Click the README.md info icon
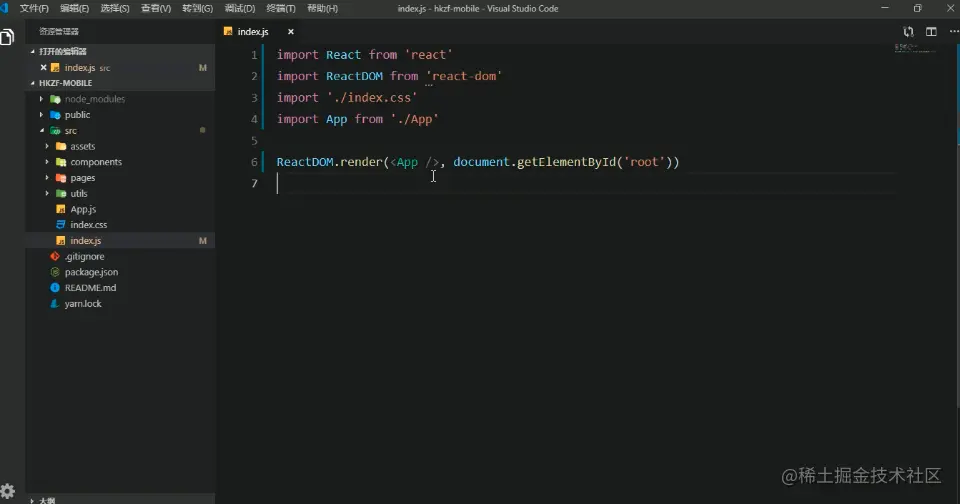The width and height of the screenshot is (960, 504). click(55, 288)
